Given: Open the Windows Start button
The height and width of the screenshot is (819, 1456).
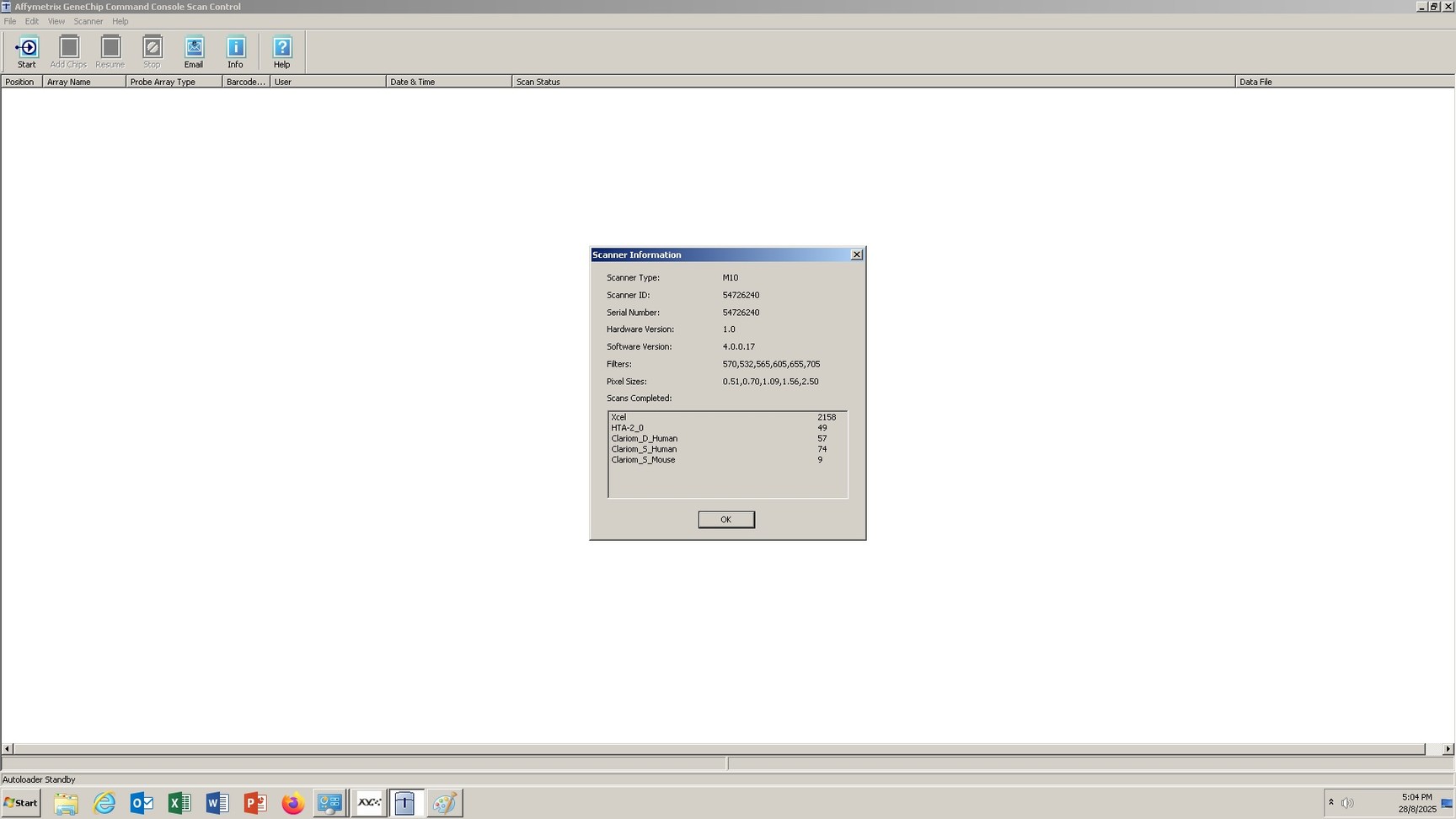Looking at the screenshot, I should coord(21,803).
